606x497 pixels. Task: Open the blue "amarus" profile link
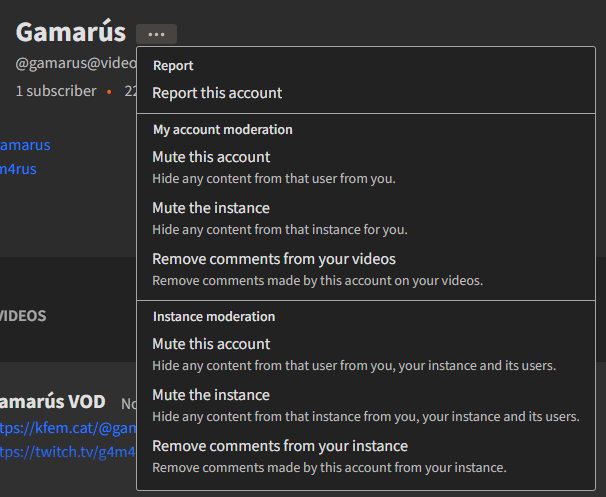[x=25, y=145]
